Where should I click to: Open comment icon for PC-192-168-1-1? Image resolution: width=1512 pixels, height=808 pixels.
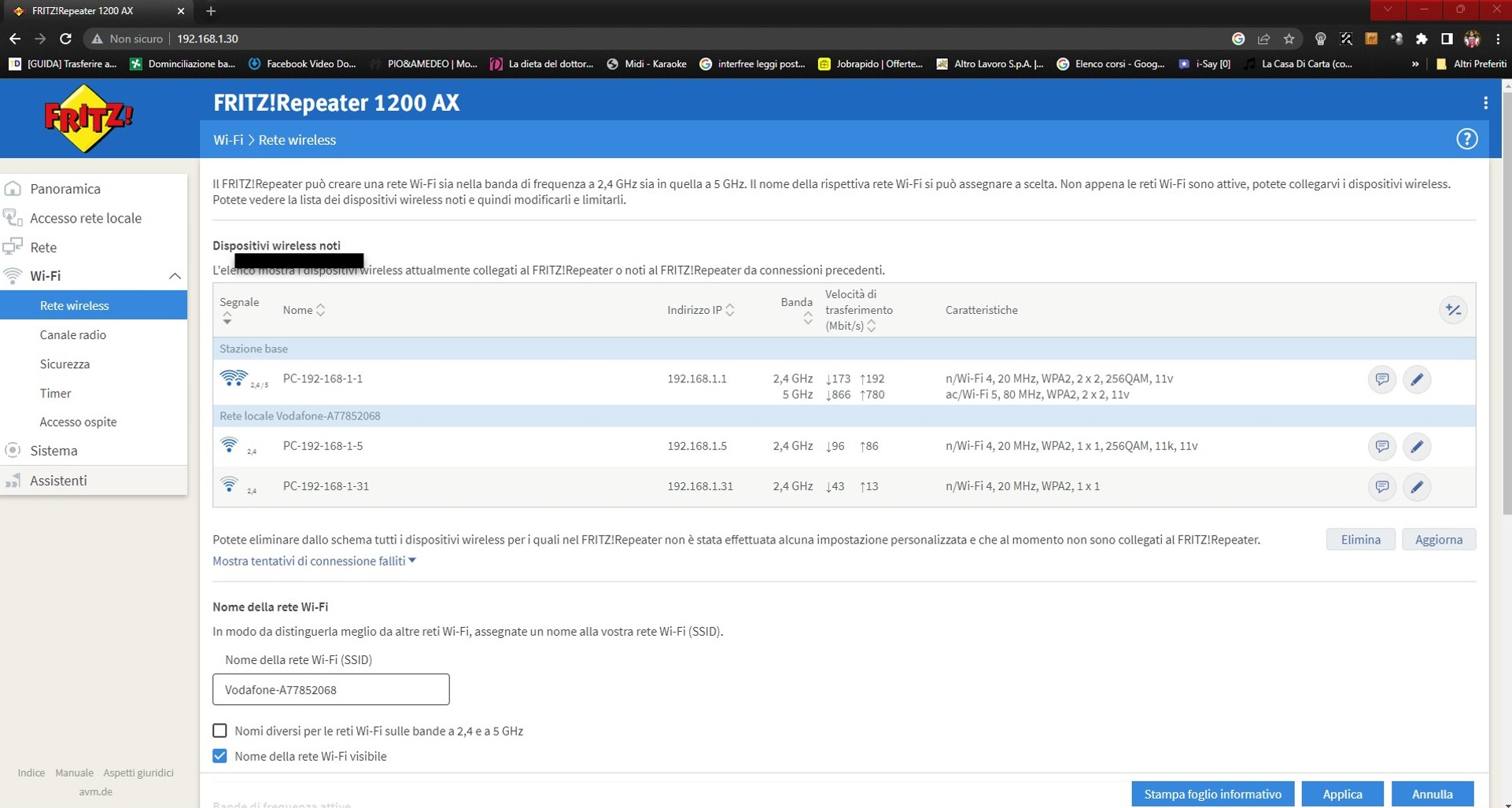[1381, 379]
